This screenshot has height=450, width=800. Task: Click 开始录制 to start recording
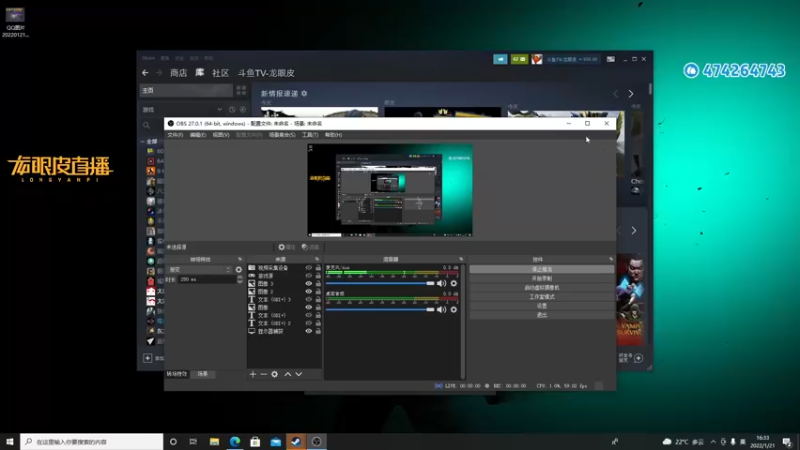point(542,279)
